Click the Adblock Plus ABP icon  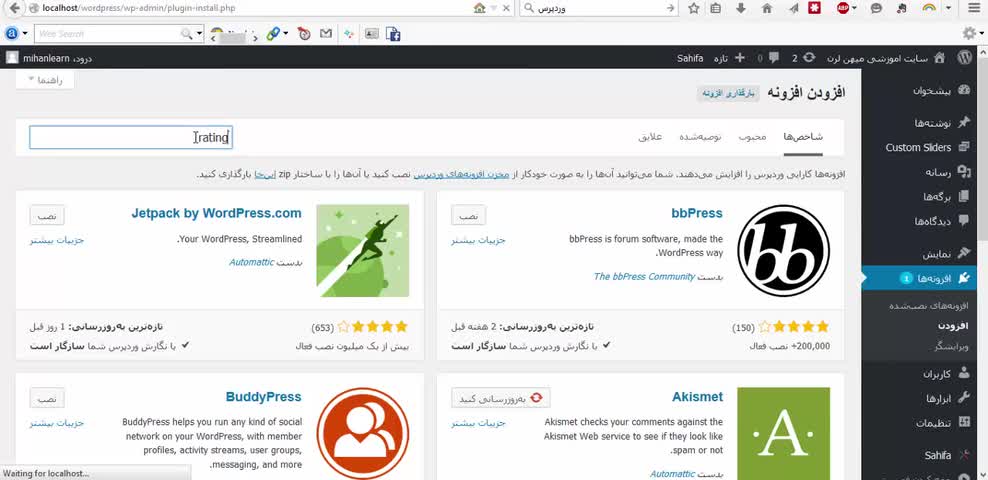pyautogui.click(x=843, y=8)
